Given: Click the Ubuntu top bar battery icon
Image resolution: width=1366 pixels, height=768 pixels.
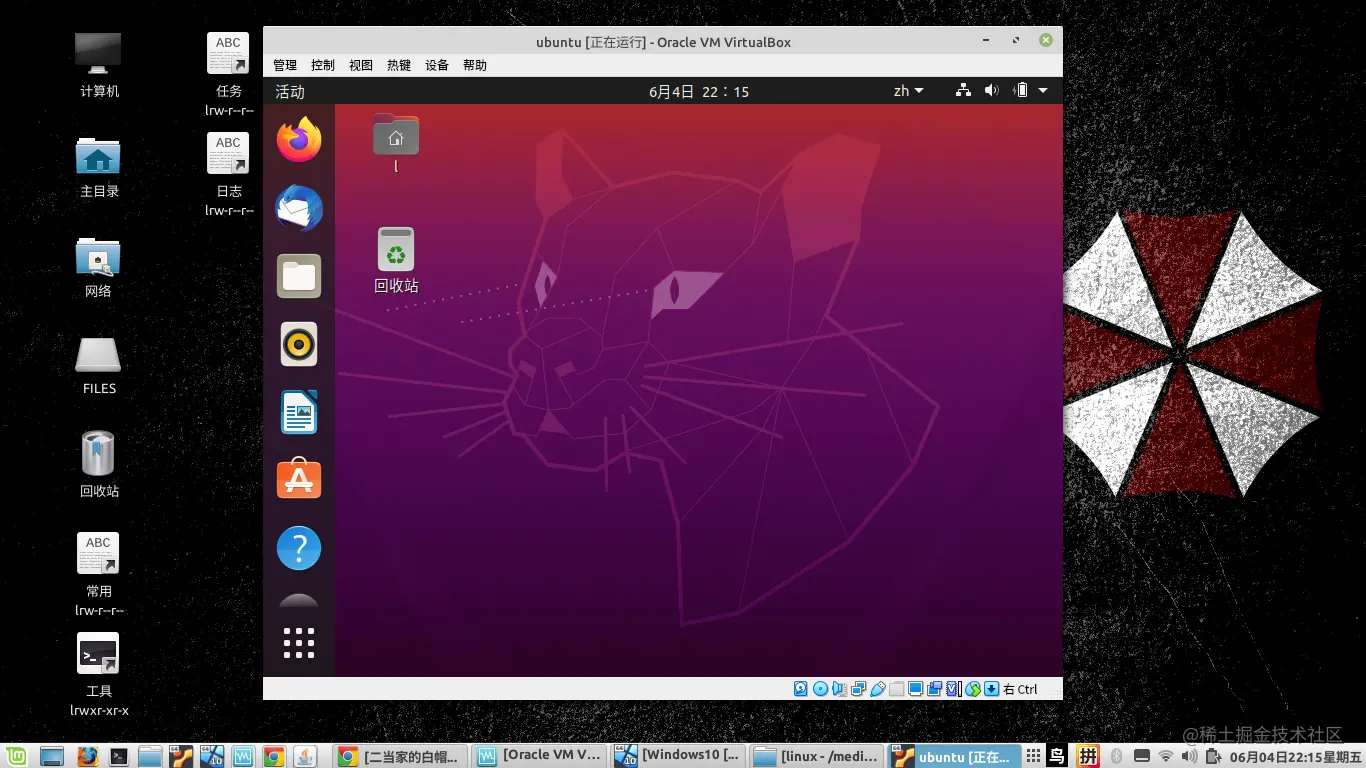Looking at the screenshot, I should [1020, 91].
